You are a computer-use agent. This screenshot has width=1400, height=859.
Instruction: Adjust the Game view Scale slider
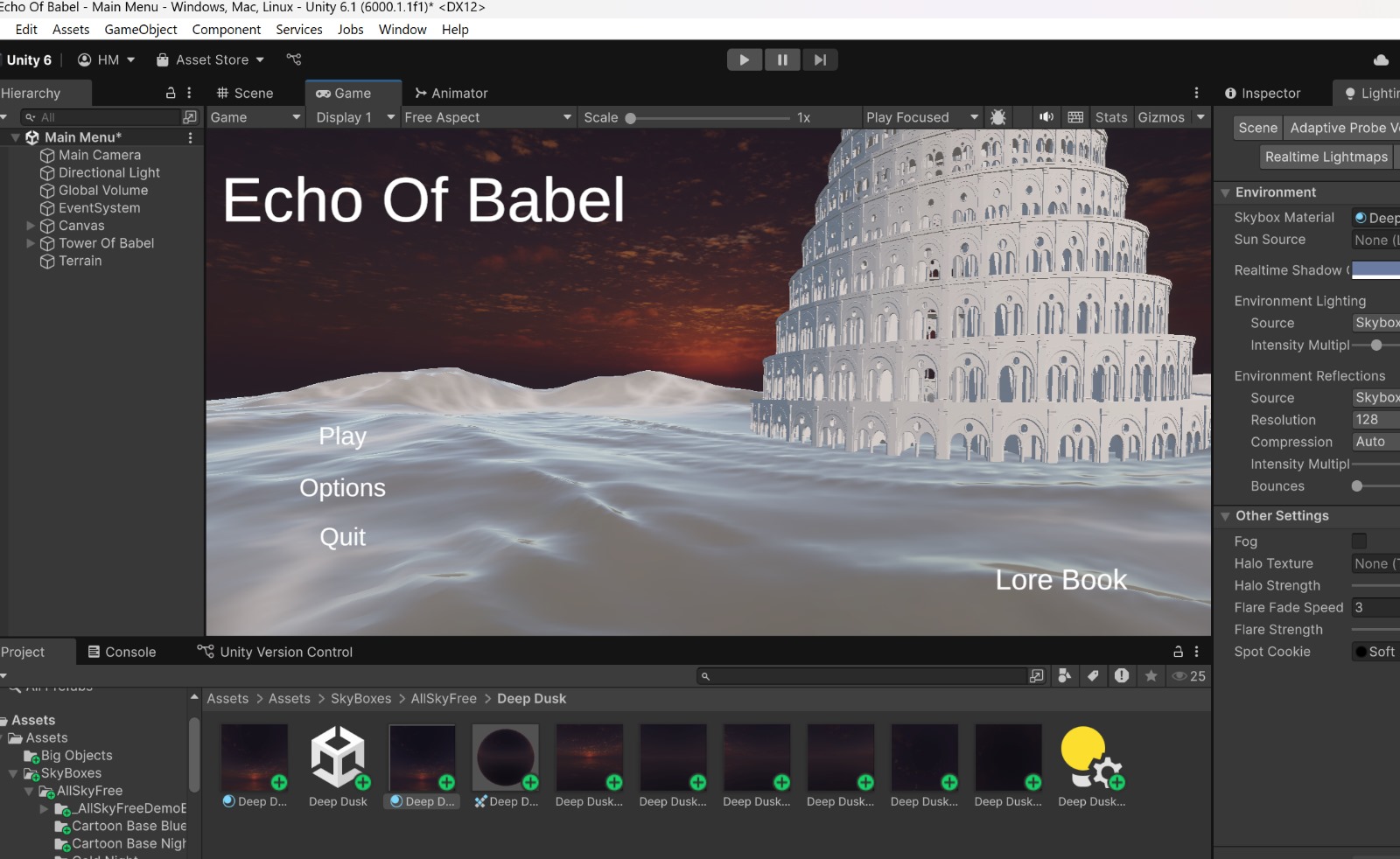click(710, 117)
